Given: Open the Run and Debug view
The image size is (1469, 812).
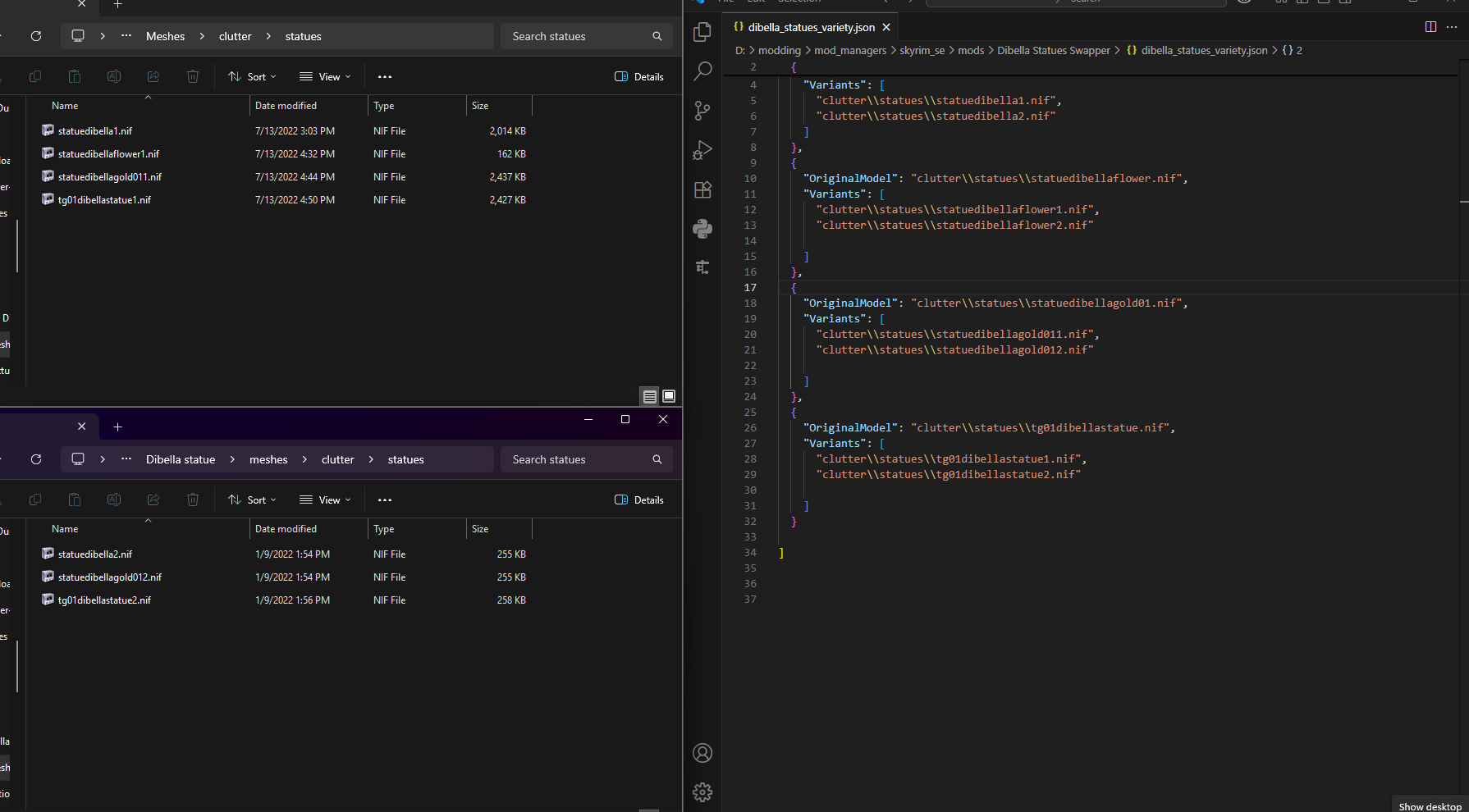Looking at the screenshot, I should click(702, 150).
